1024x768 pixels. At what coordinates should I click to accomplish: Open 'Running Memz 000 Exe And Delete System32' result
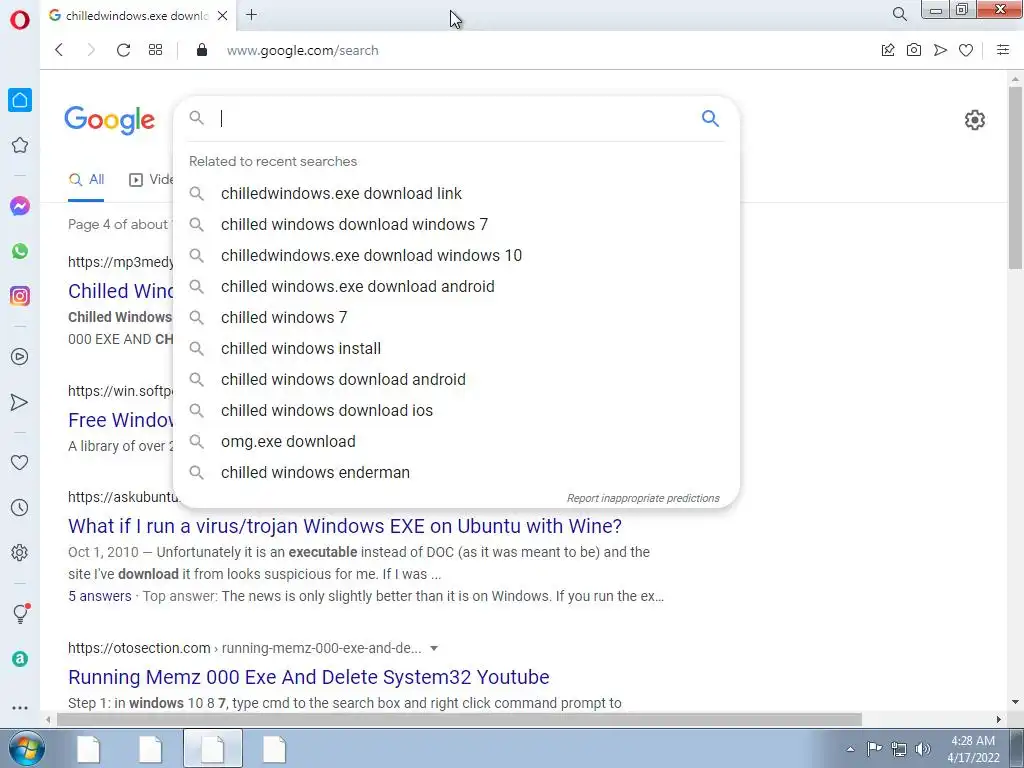pyautogui.click(x=309, y=677)
